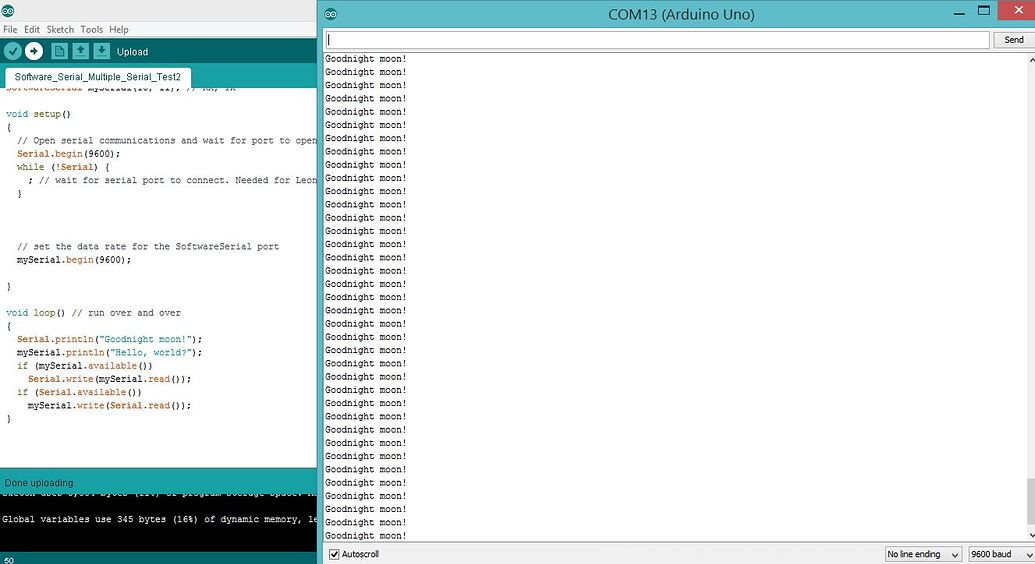This screenshot has height=564, width=1035.
Task: Click the Serial.write(mySerial.read()); line
Action: tap(110, 379)
